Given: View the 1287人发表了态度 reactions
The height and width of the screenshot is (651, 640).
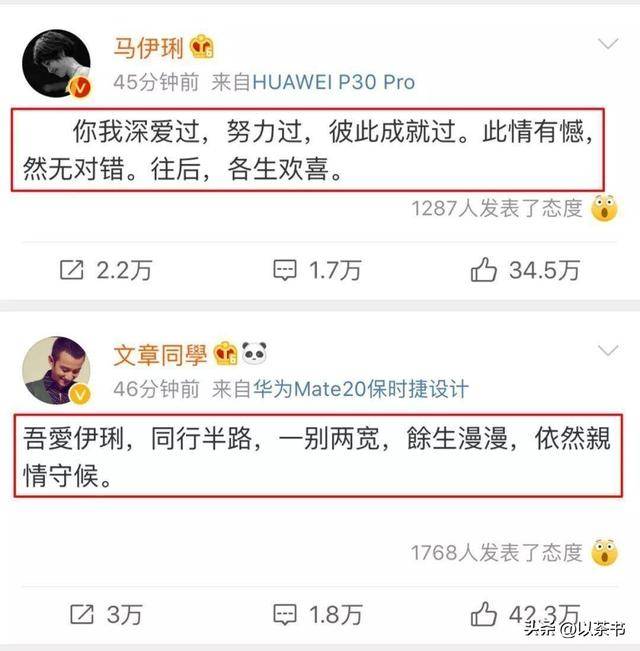Looking at the screenshot, I should [497, 208].
